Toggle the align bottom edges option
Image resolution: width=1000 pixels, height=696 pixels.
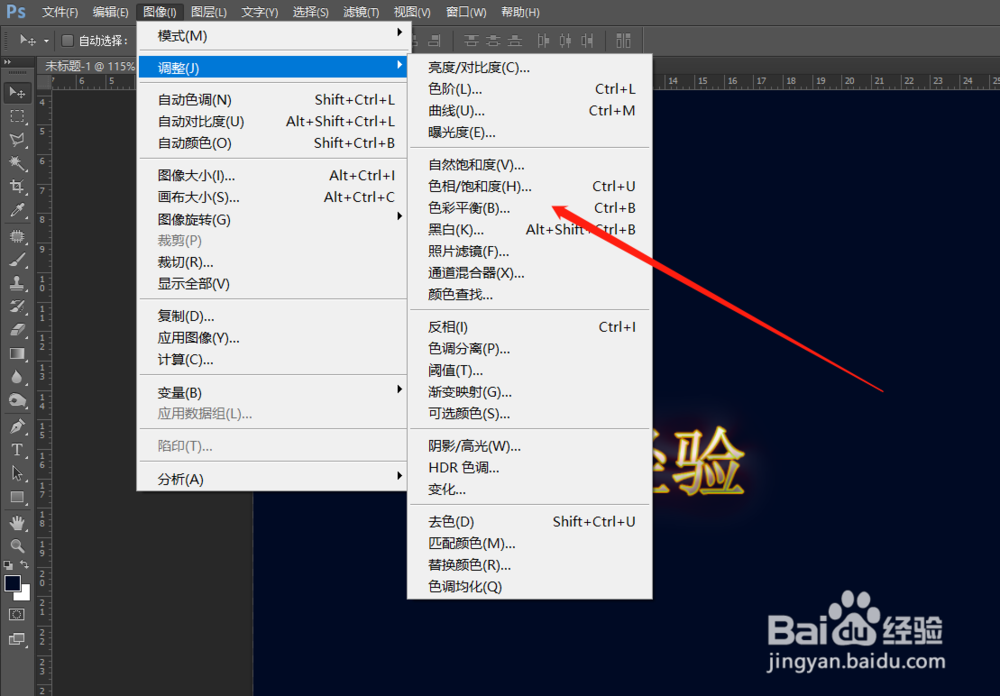pyautogui.click(x=515, y=41)
